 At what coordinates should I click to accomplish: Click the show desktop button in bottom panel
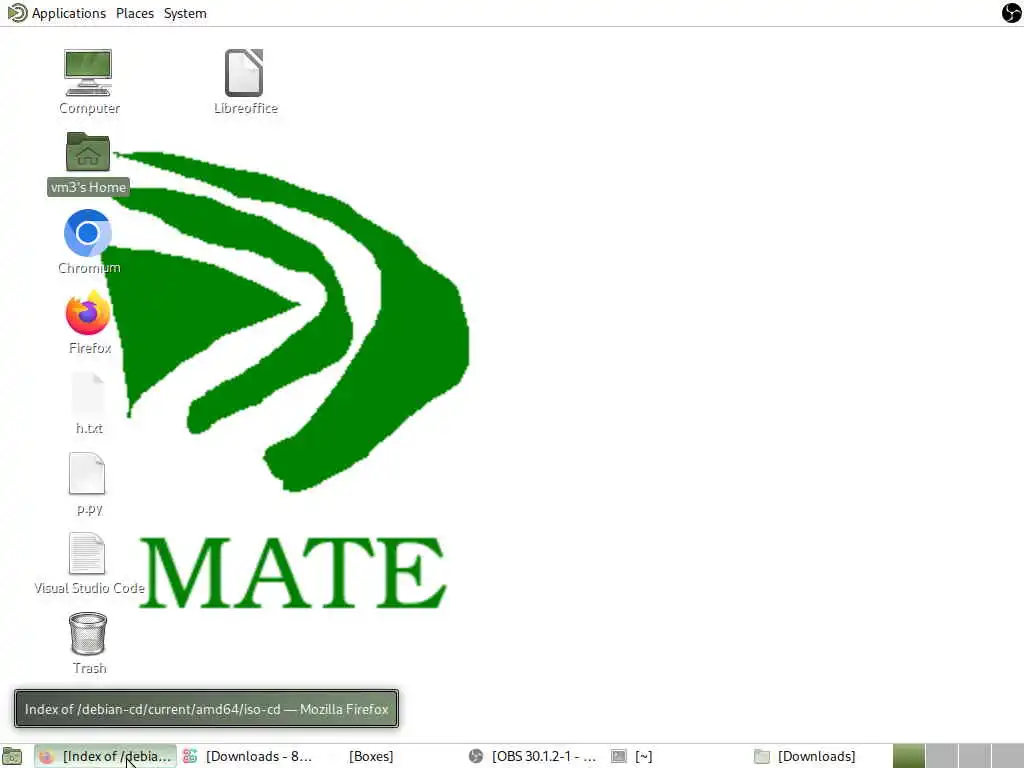coord(12,756)
